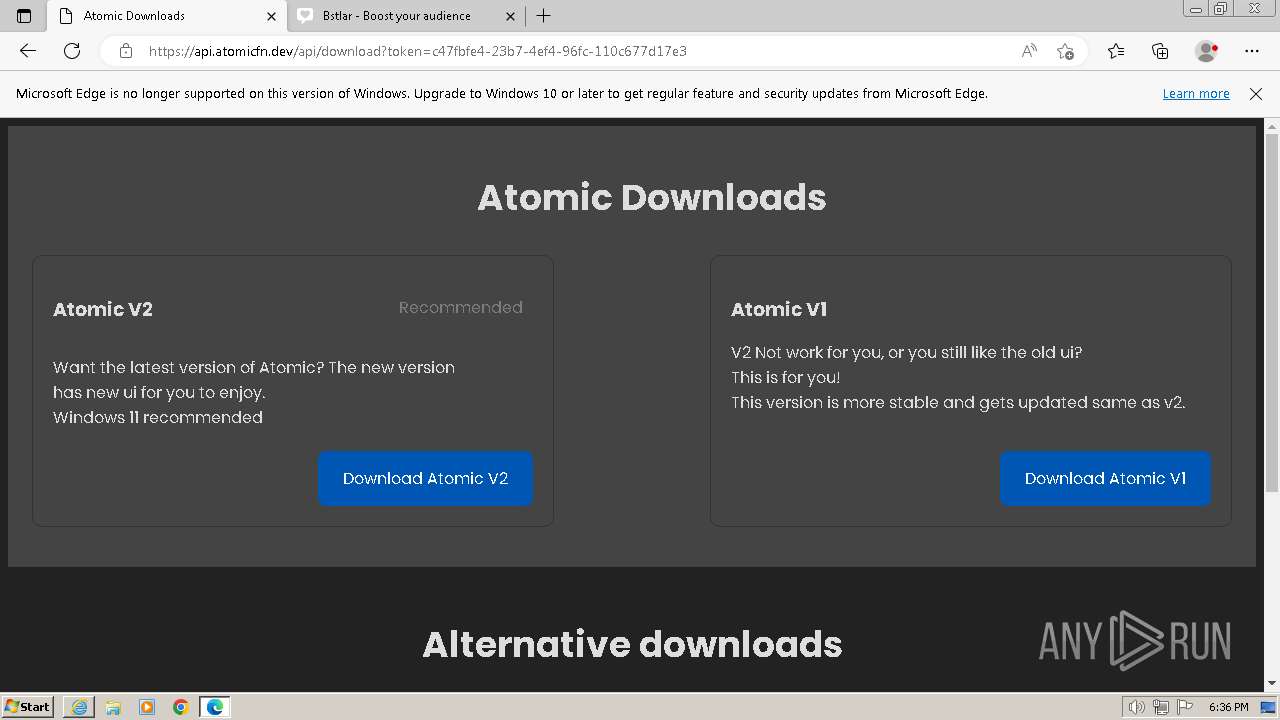The width and height of the screenshot is (1280, 720).
Task: Click the Atomic V2 heading text
Action: pyautogui.click(x=103, y=309)
